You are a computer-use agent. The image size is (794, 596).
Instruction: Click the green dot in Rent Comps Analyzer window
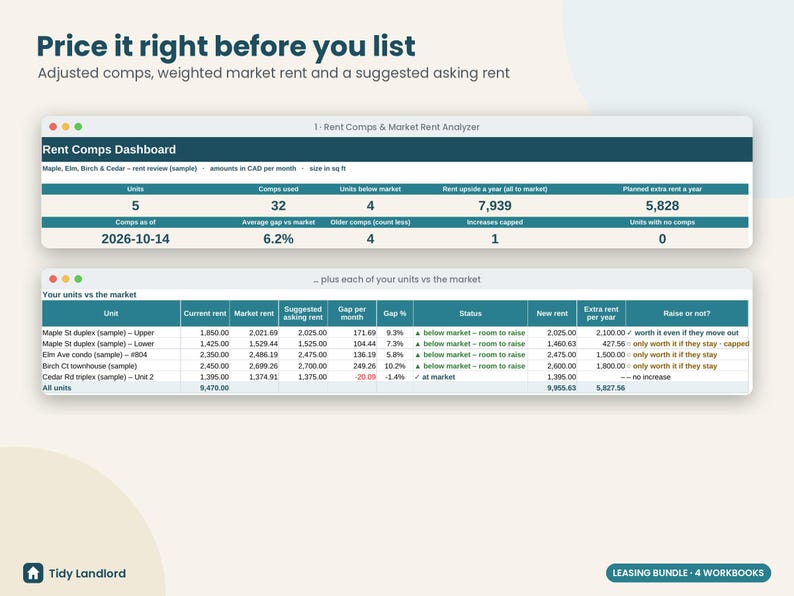(78, 127)
